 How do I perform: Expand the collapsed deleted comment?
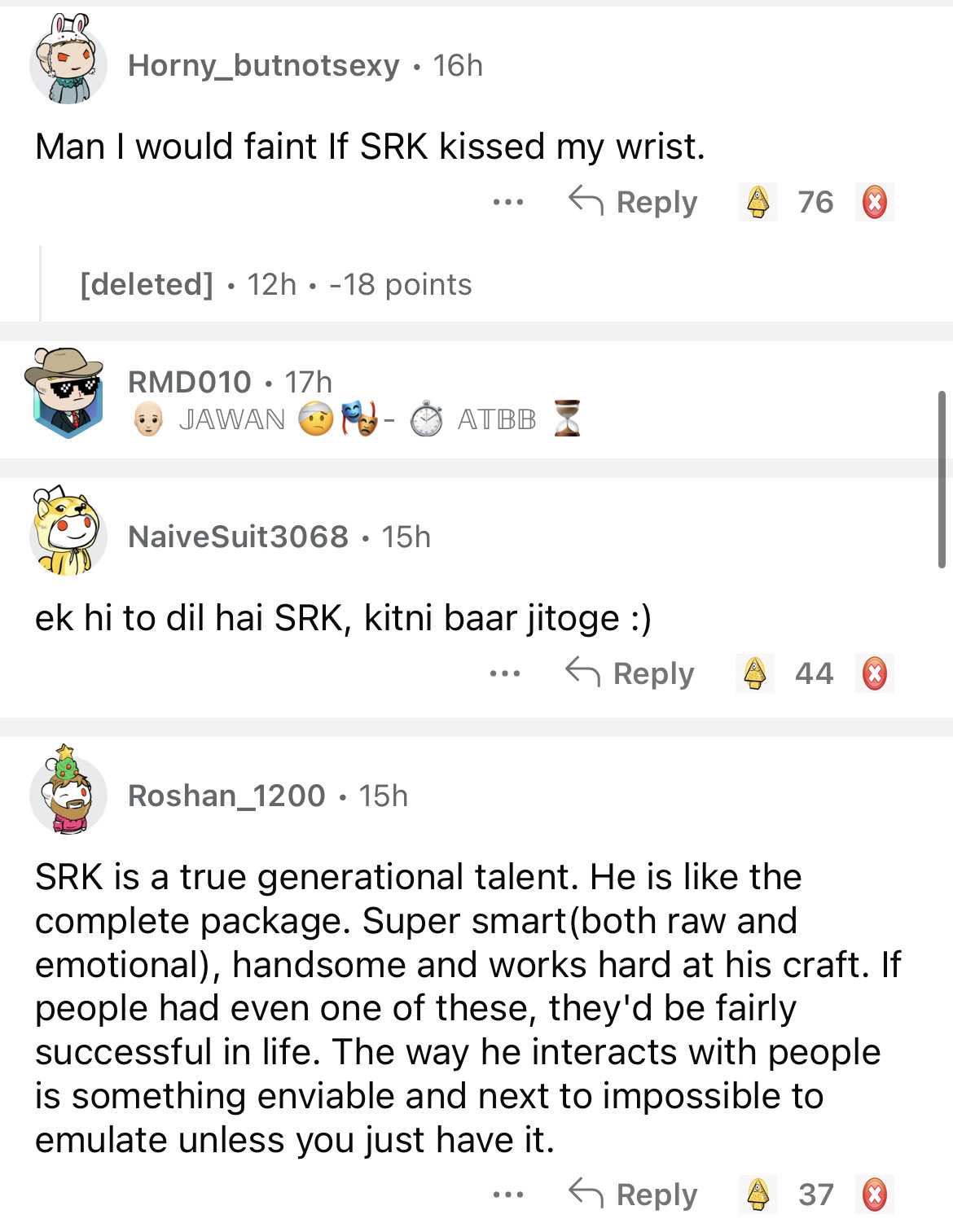tap(275, 284)
